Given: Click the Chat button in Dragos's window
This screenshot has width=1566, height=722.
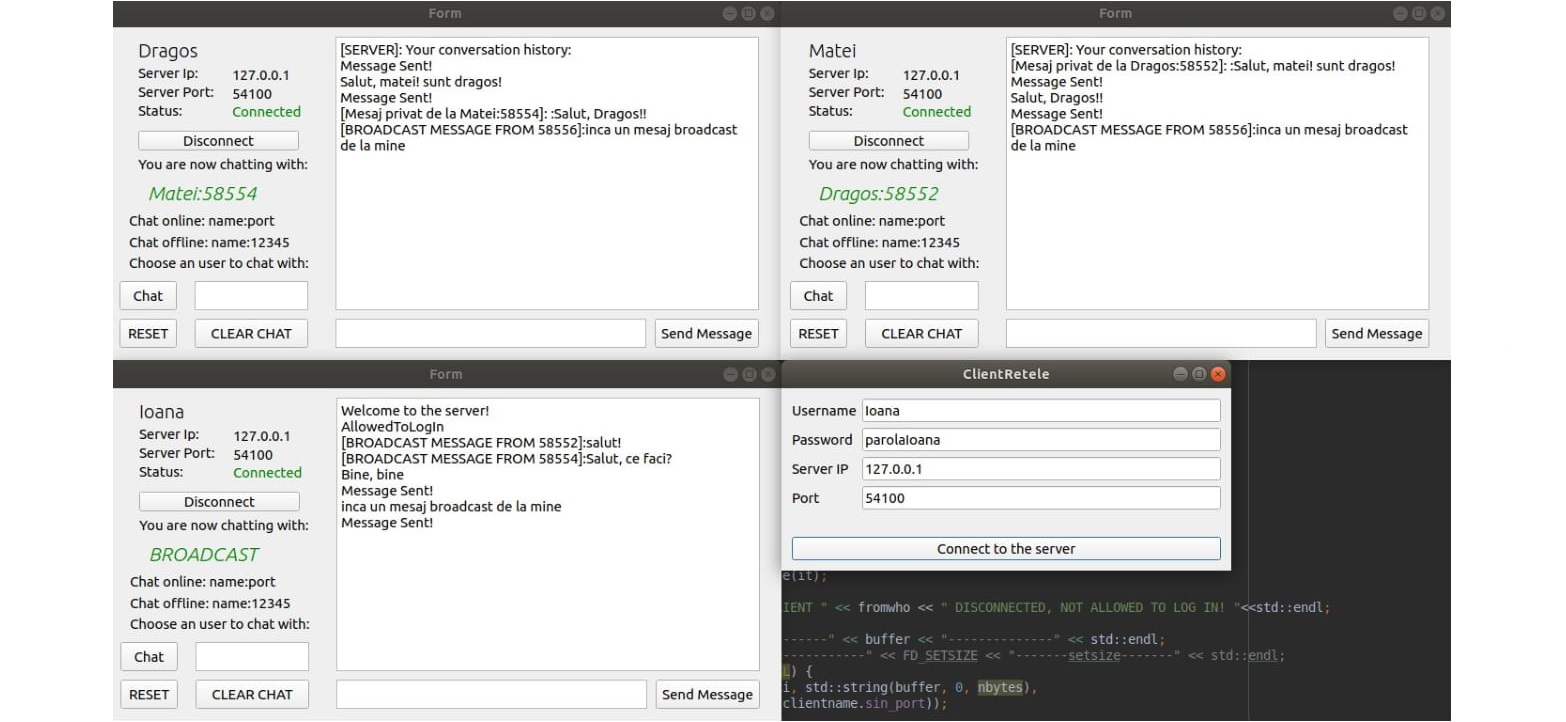Looking at the screenshot, I should coord(147,295).
